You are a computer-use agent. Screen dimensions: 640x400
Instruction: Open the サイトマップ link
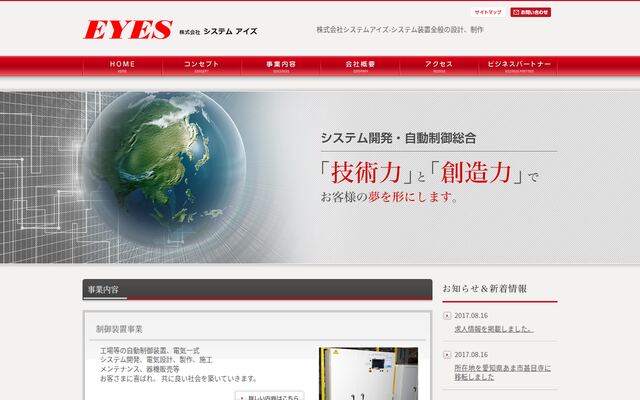pyautogui.click(x=488, y=12)
